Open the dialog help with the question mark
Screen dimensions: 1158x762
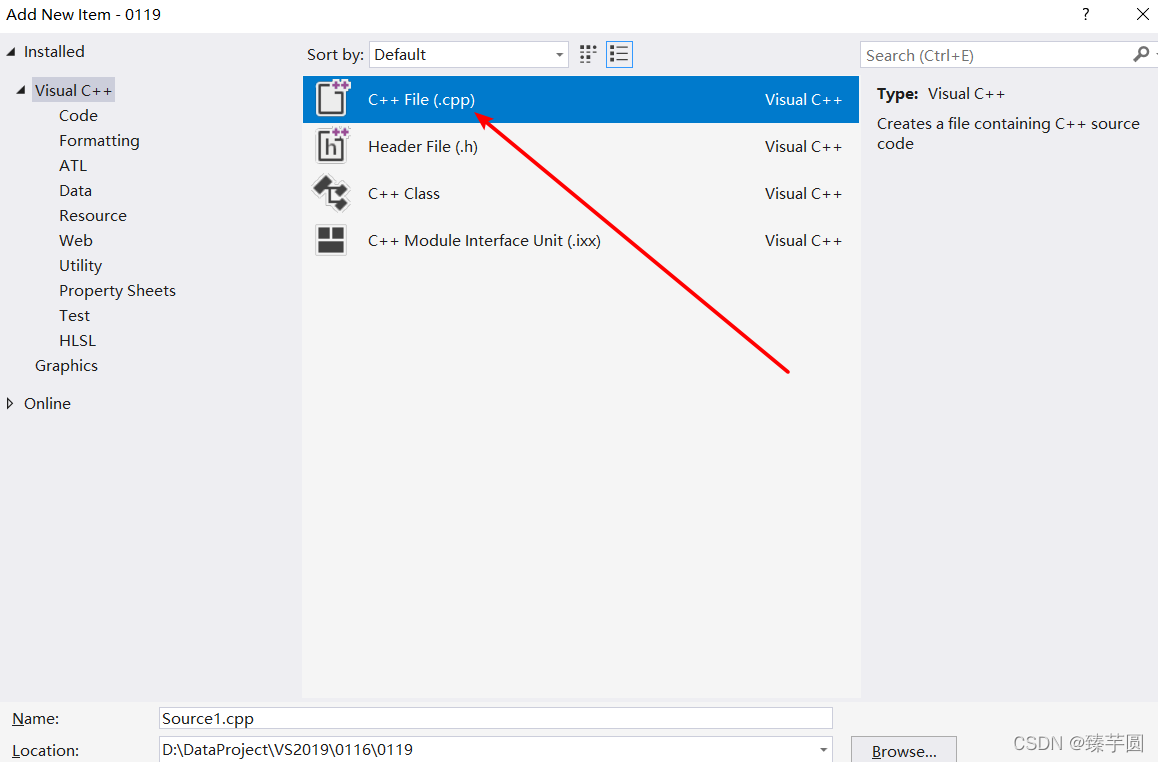(x=1085, y=14)
